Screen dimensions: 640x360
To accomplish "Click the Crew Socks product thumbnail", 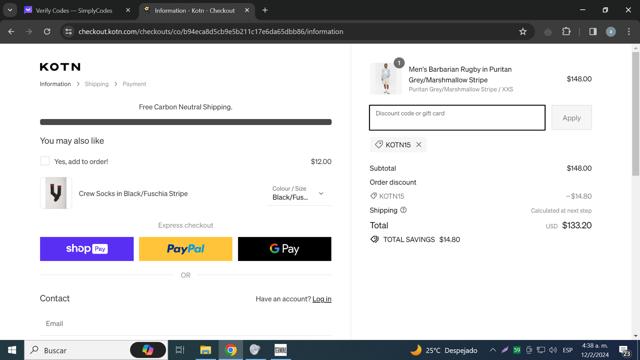I will click(x=56, y=193).
